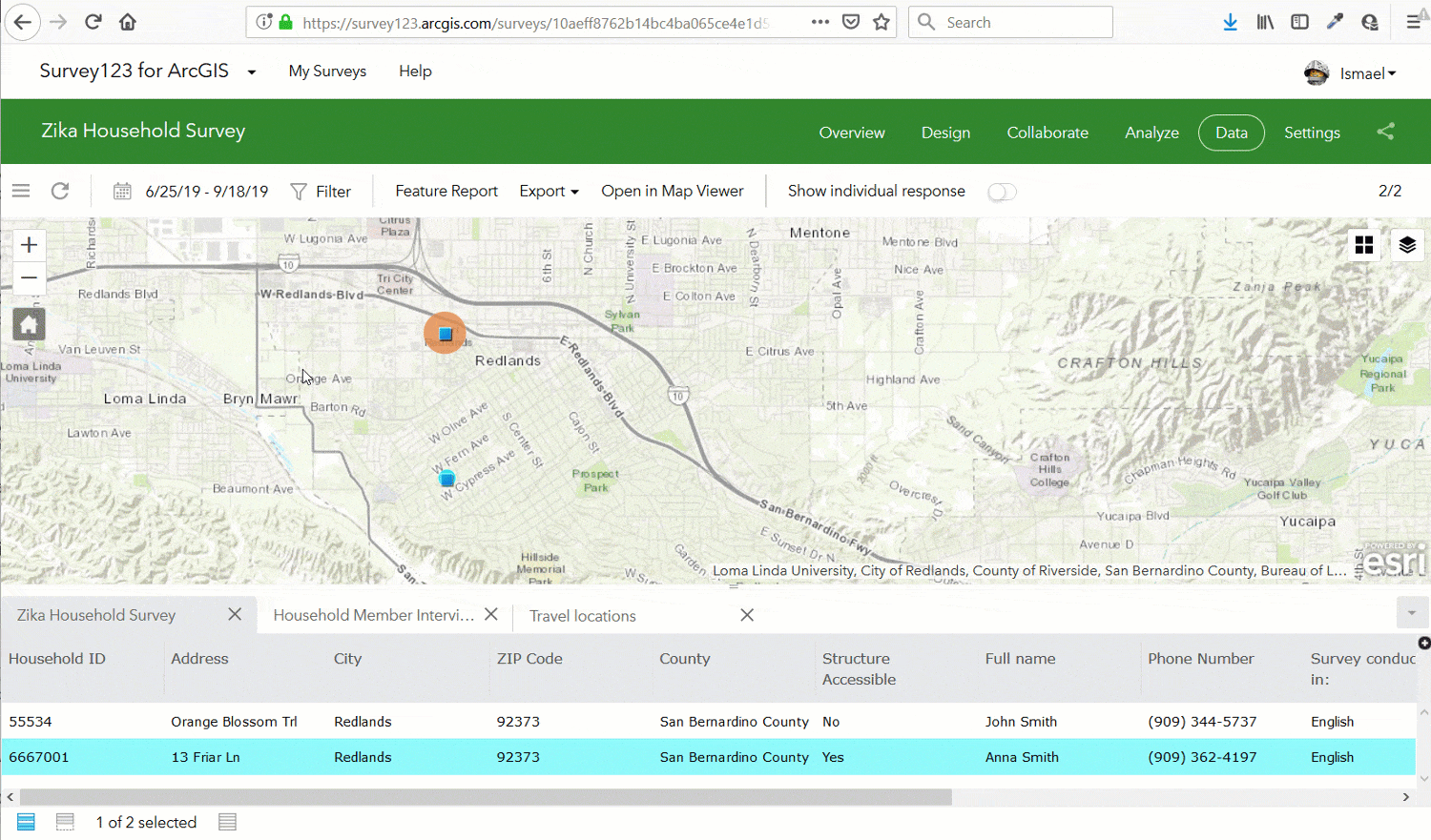Zoom in using the plus control on the map
The image size is (1431, 840).
(29, 245)
